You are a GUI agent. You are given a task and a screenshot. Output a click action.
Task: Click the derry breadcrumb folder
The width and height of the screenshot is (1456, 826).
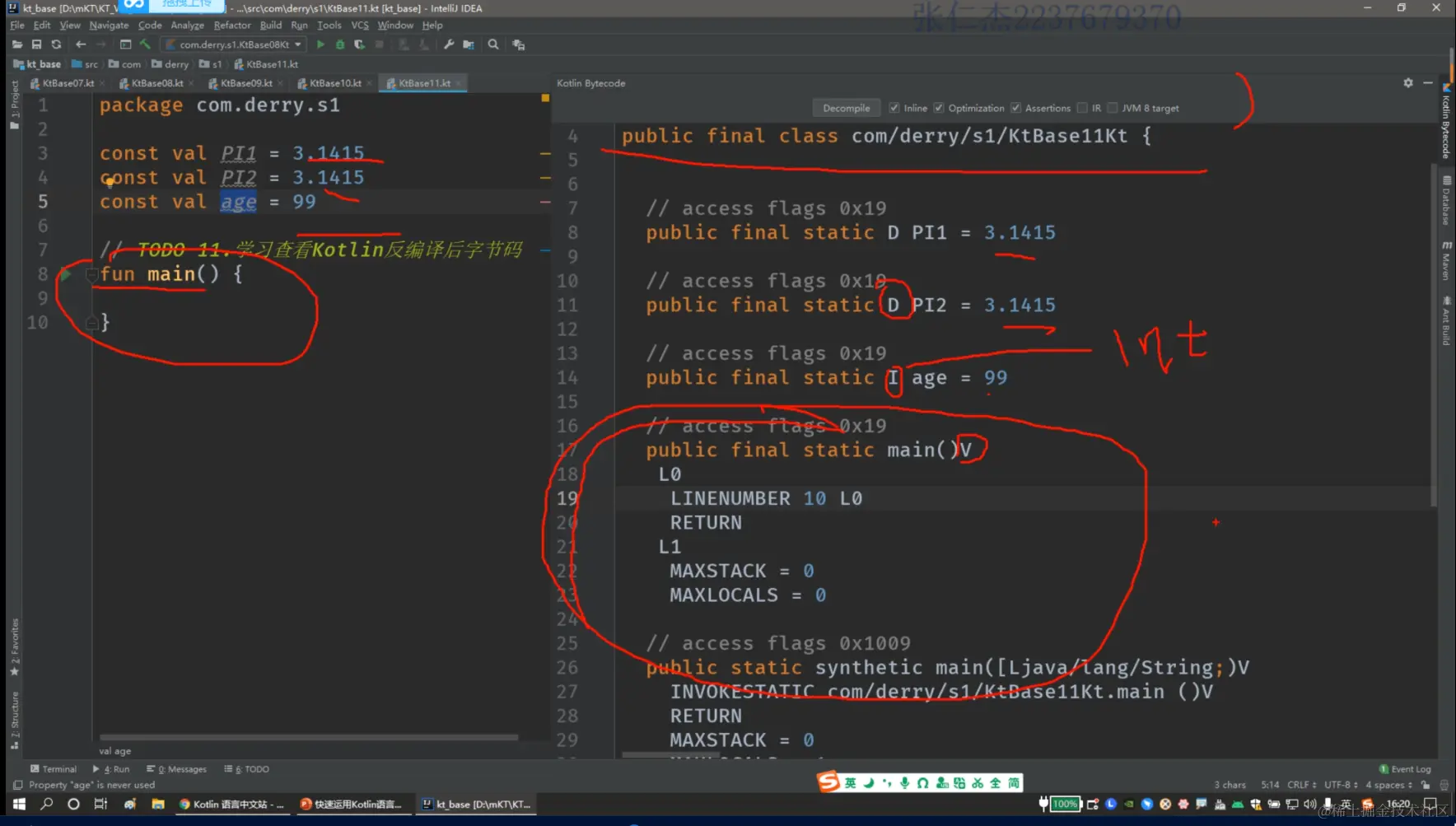coord(170,64)
